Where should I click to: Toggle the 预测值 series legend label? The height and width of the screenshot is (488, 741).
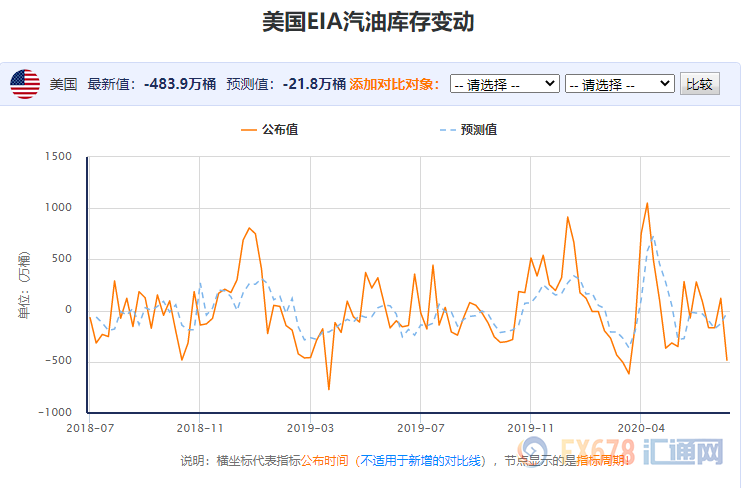478,130
